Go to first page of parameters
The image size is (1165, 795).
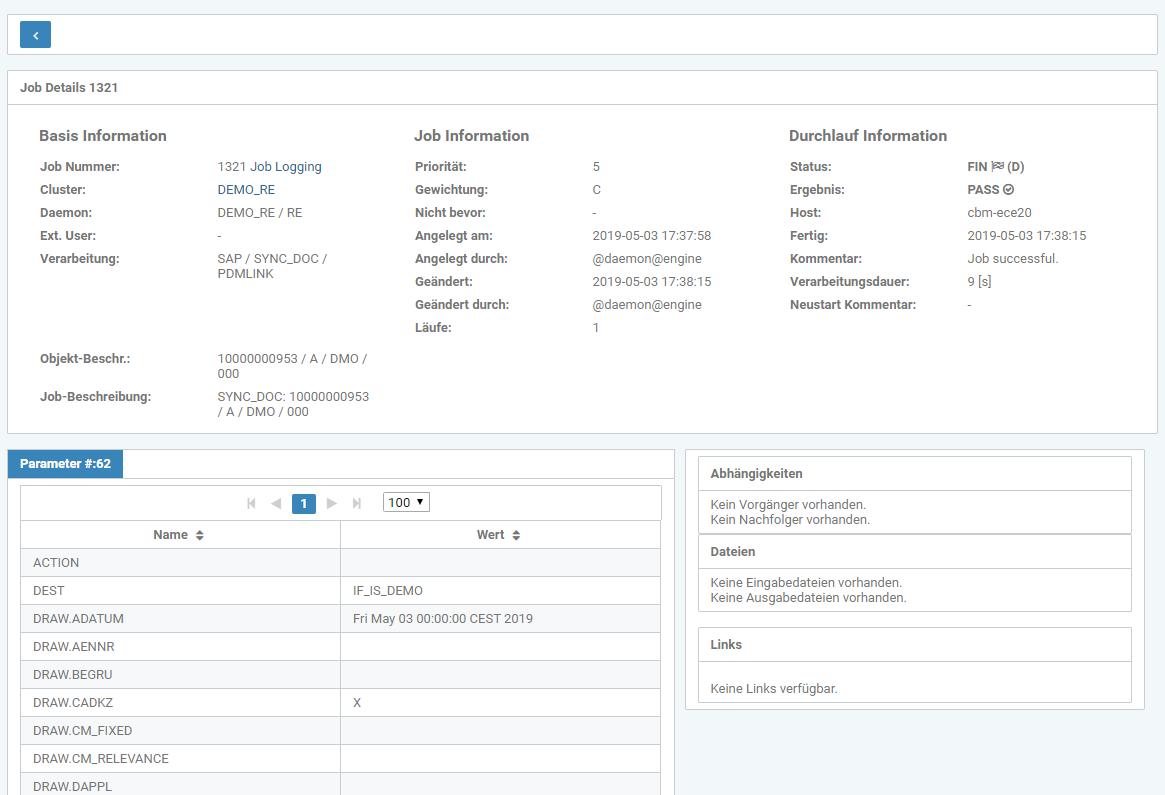coord(251,503)
